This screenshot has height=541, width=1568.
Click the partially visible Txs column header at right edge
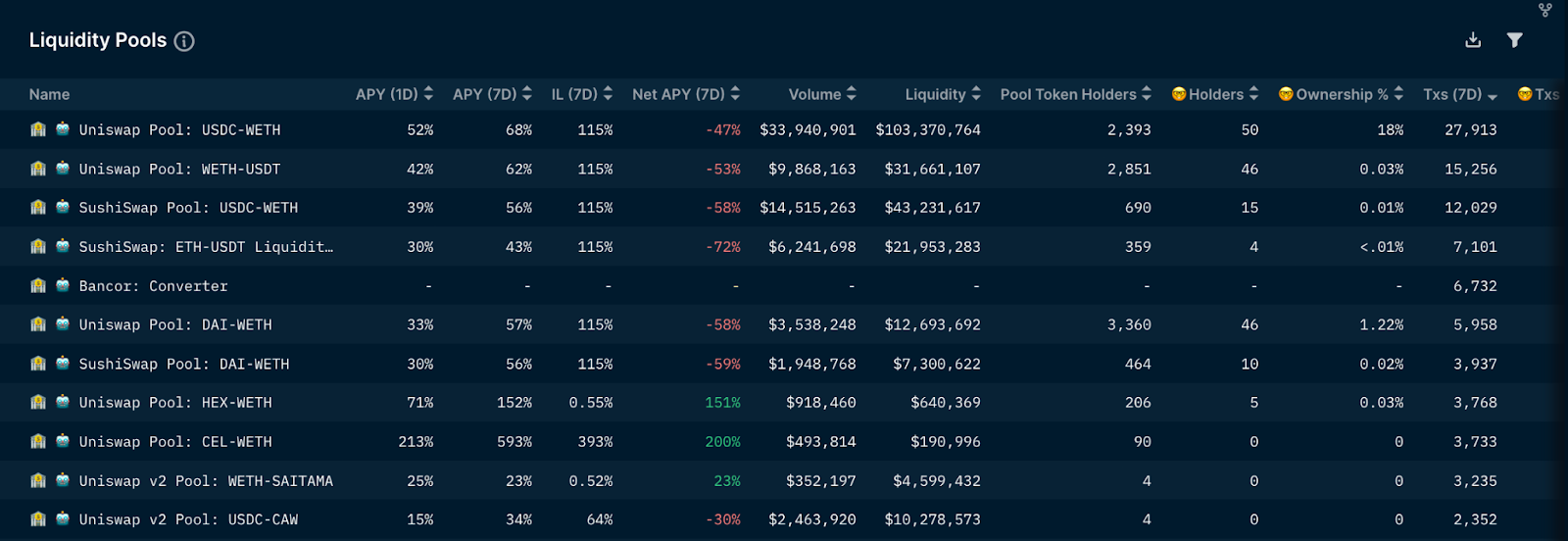1541,94
